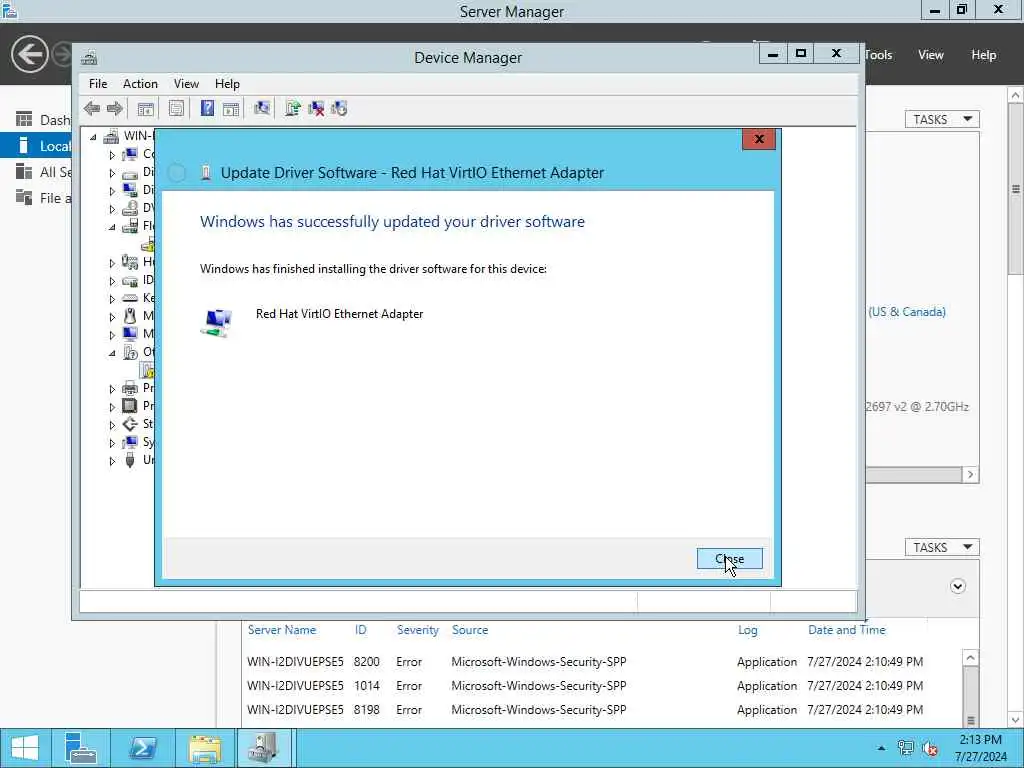Select the event row with ID 8200
This screenshot has height=768, width=1024.
click(603, 662)
